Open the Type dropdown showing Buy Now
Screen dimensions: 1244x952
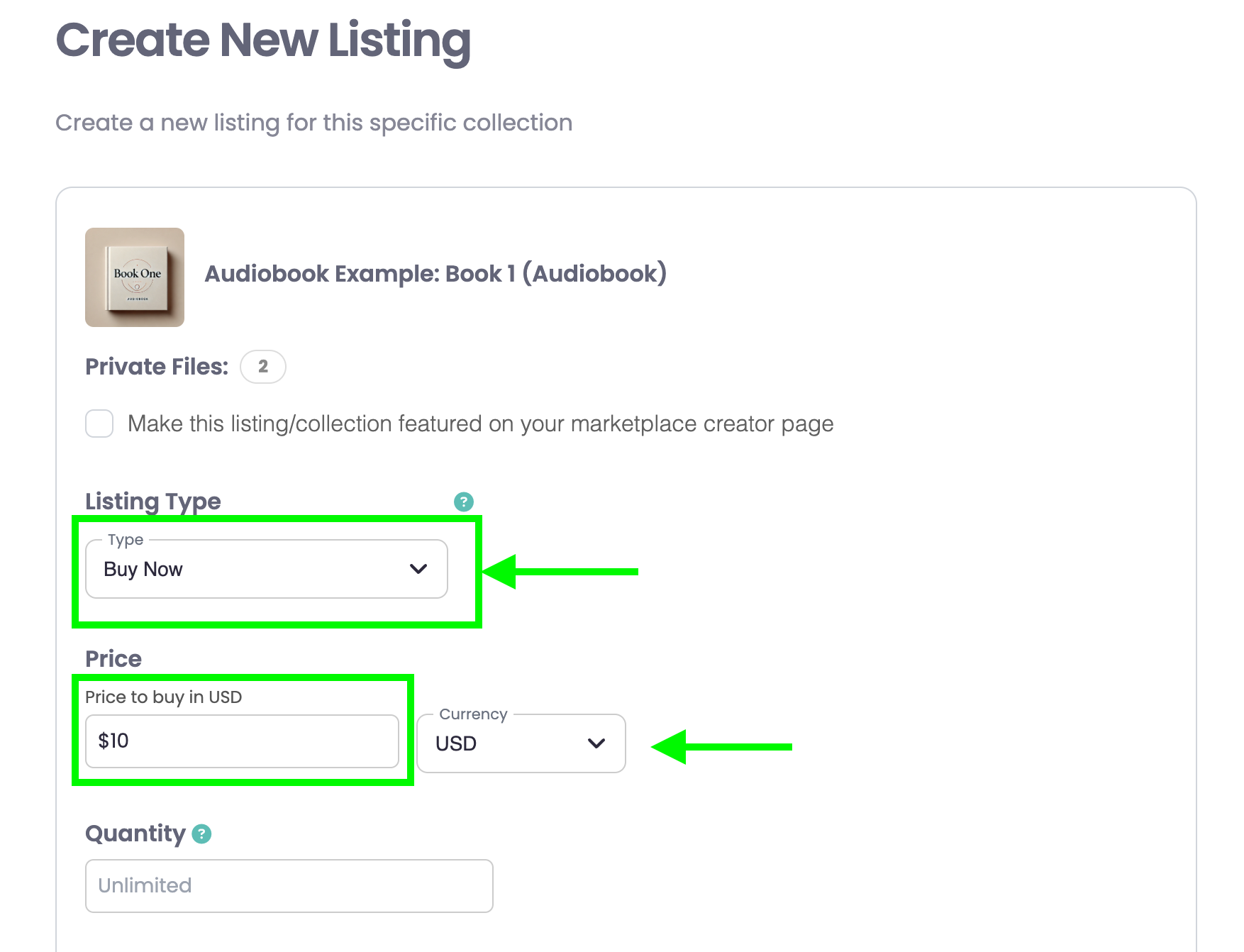click(x=267, y=569)
